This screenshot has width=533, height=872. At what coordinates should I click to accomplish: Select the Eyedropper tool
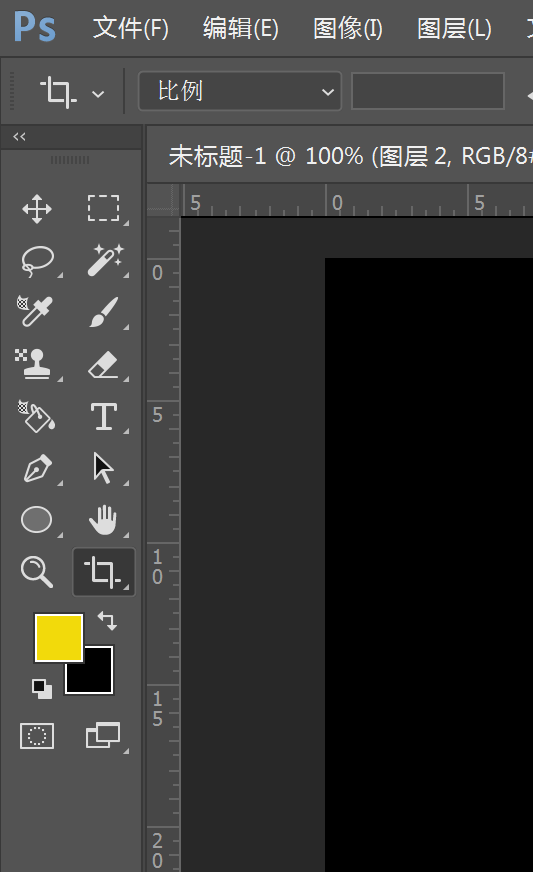pyautogui.click(x=34, y=311)
